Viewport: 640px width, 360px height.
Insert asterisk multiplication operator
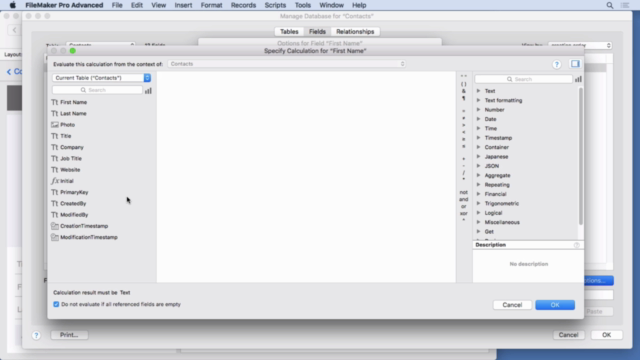(x=464, y=179)
